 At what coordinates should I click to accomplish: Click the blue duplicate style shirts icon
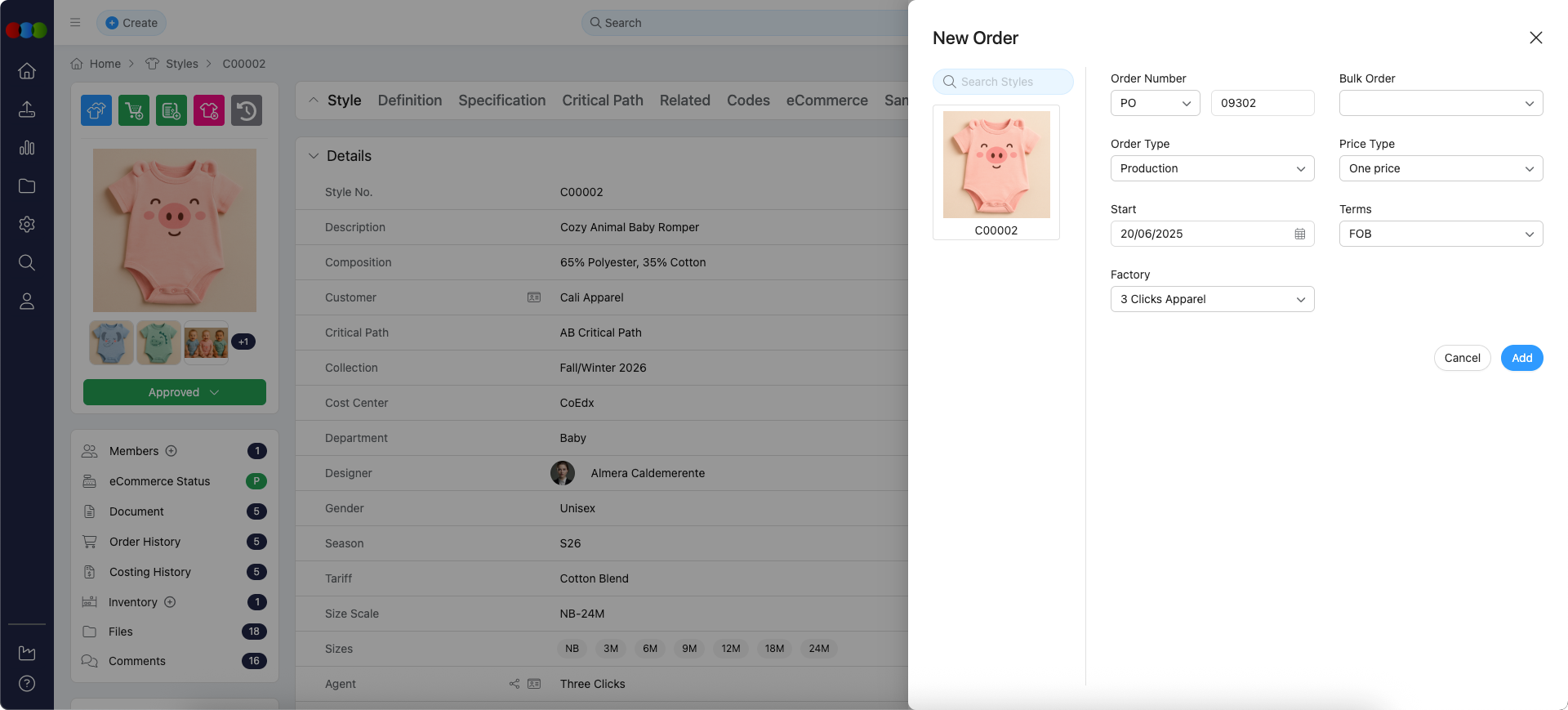point(96,110)
